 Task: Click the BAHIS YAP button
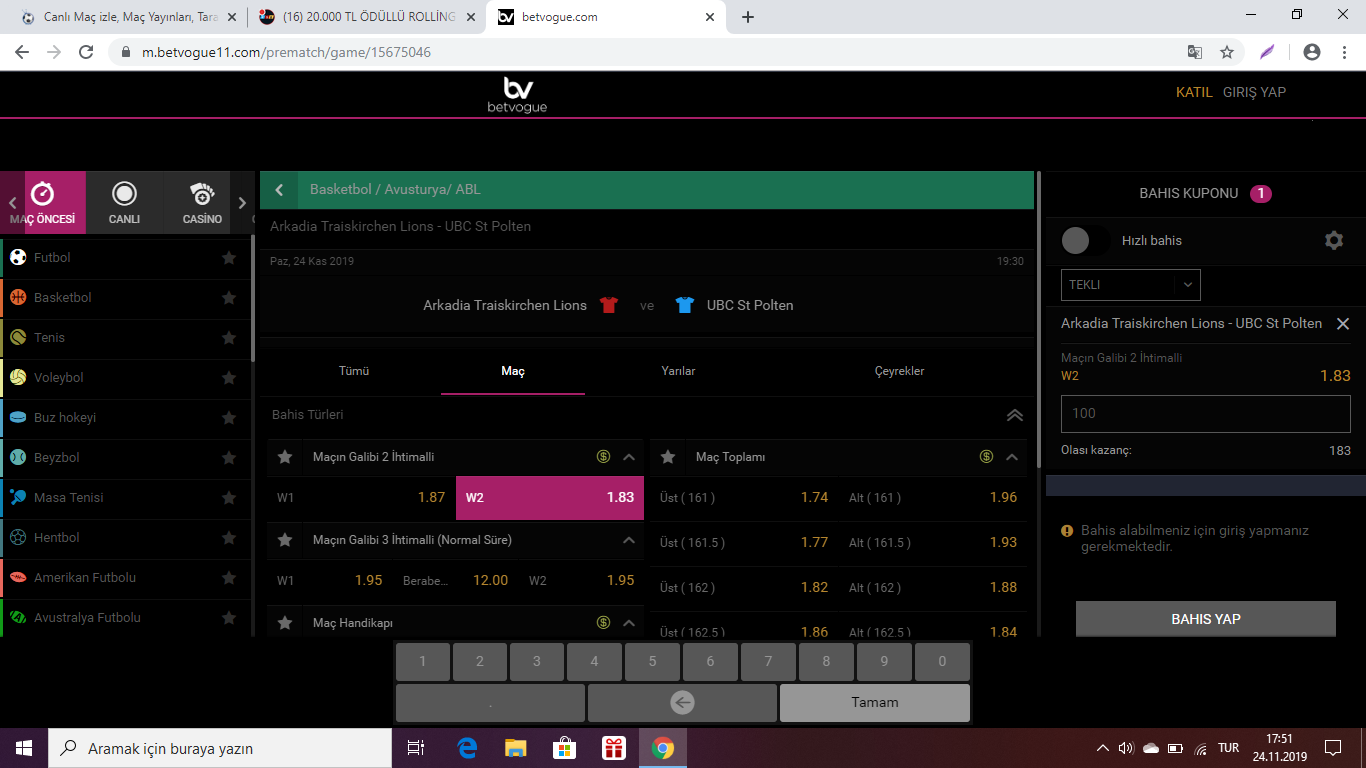coord(1206,619)
